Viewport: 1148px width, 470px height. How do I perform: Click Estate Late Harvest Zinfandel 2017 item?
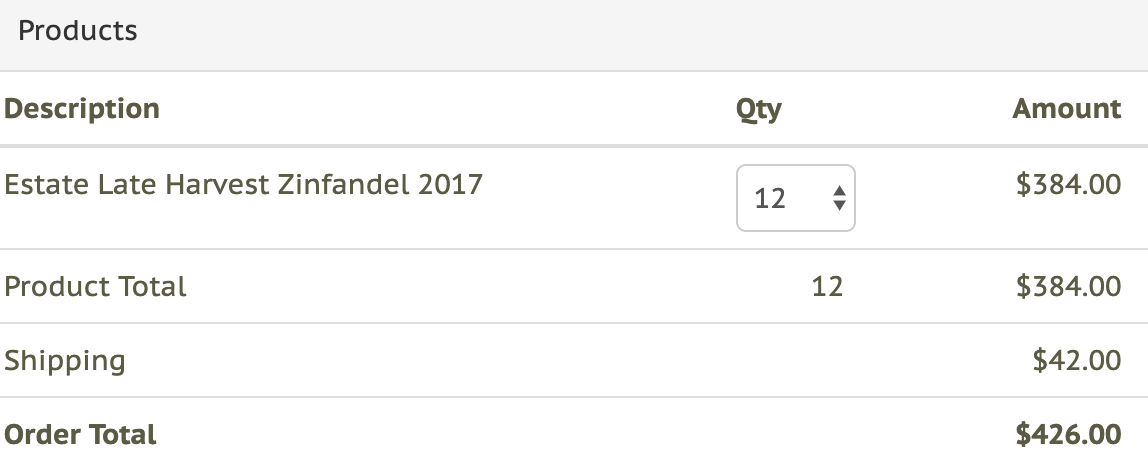point(243,185)
